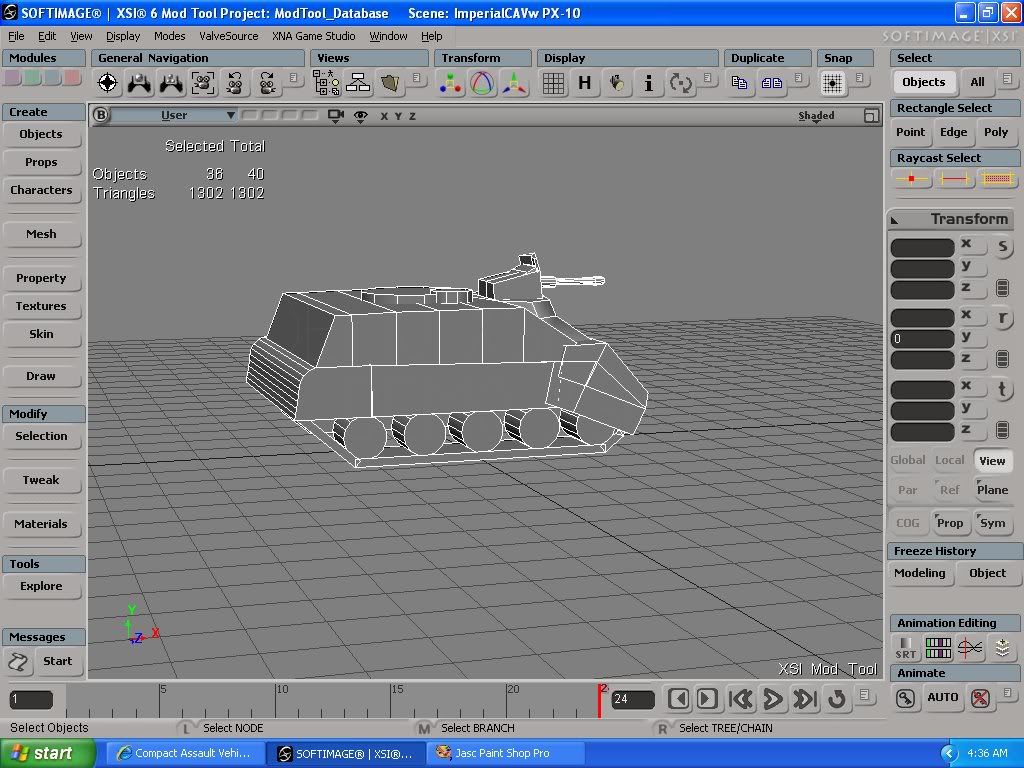Select the Raycast polygon select icon

coord(997,178)
